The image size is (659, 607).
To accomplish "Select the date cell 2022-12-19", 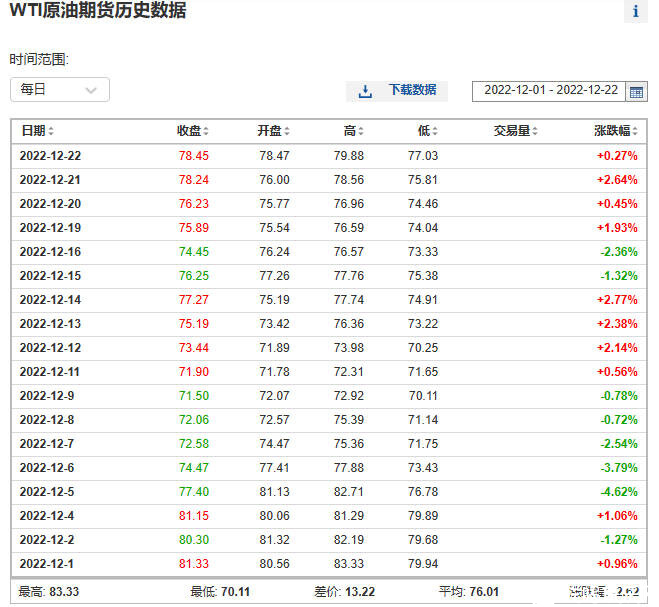I will (x=50, y=228).
